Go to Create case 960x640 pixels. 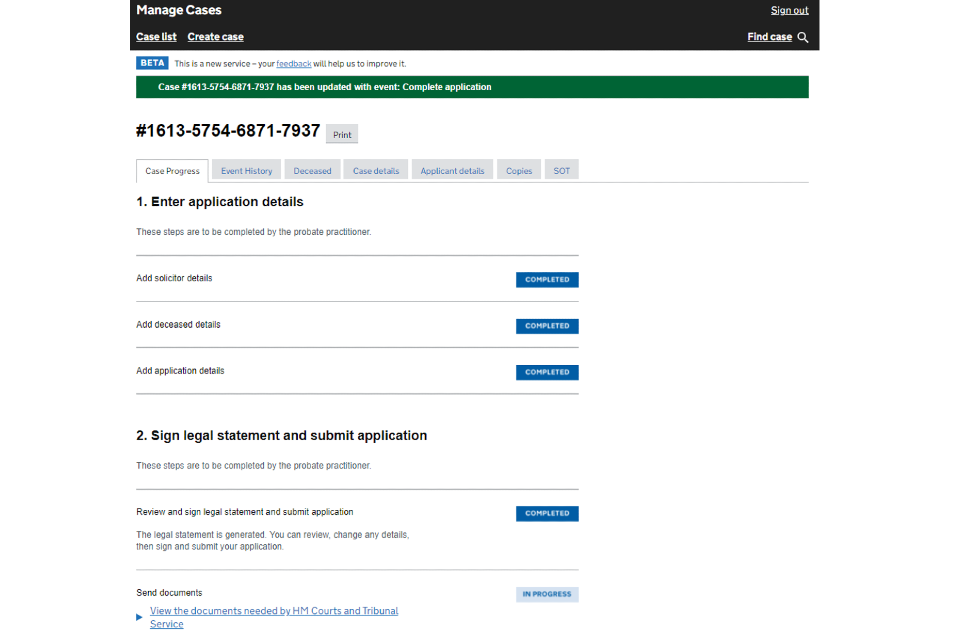click(216, 37)
